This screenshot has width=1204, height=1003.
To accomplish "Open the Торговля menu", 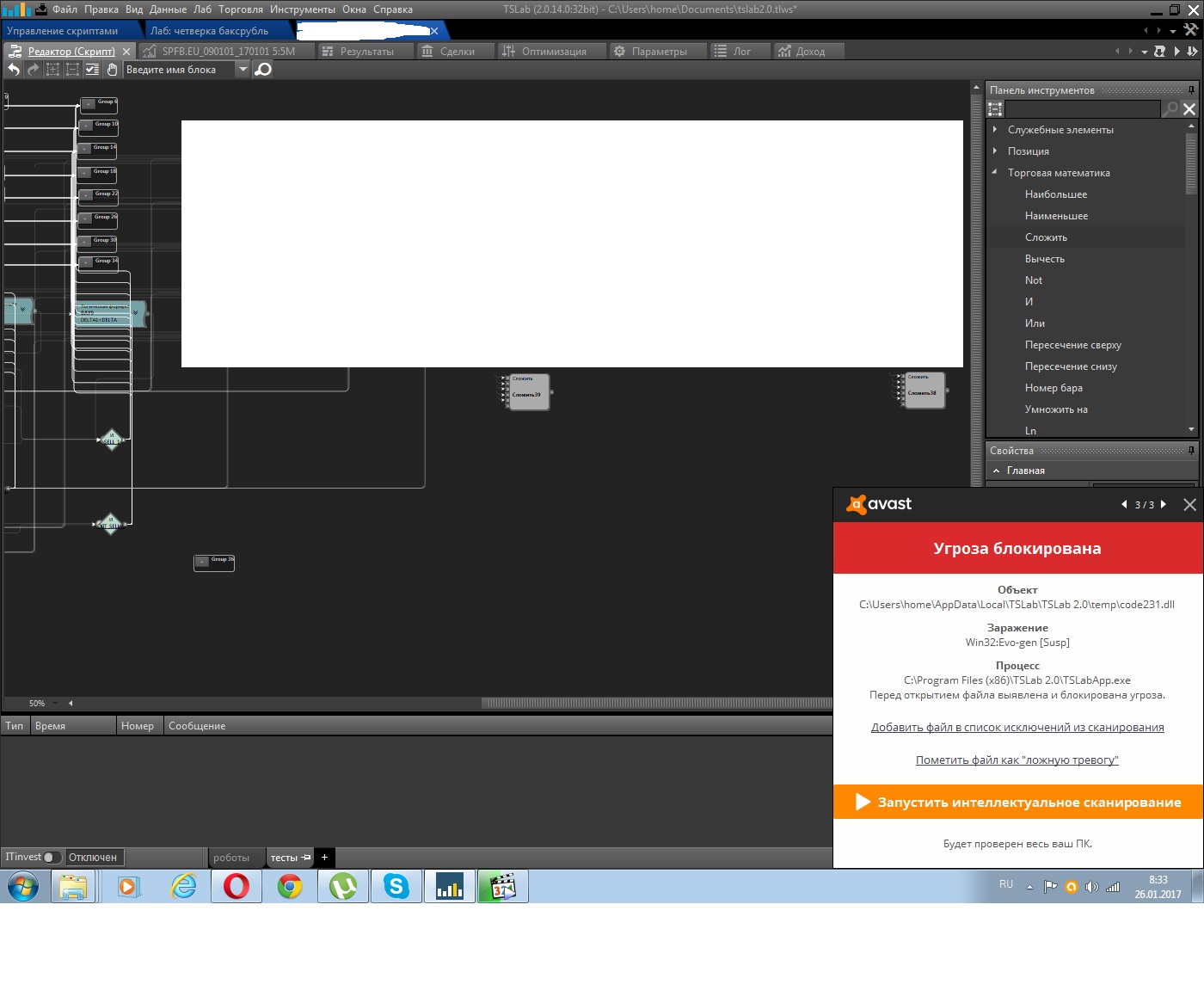I will [x=241, y=9].
